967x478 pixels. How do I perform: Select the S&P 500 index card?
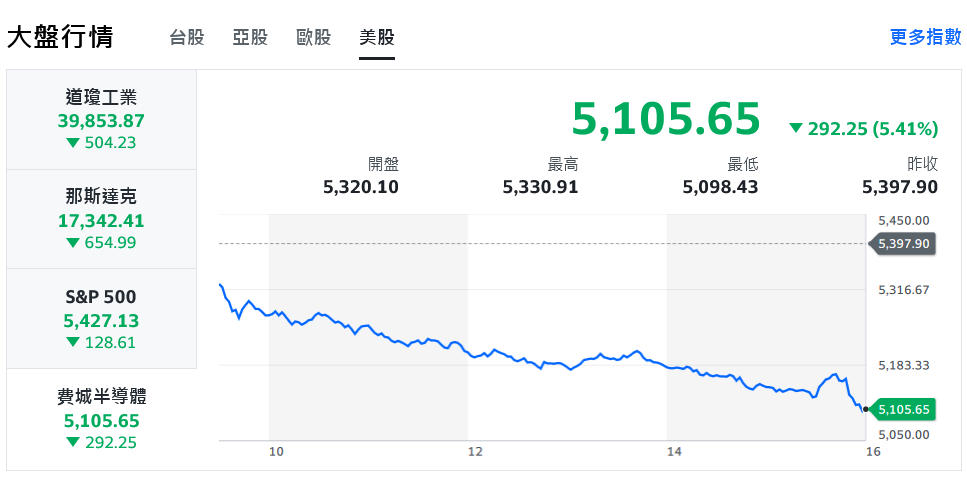[x=101, y=319]
